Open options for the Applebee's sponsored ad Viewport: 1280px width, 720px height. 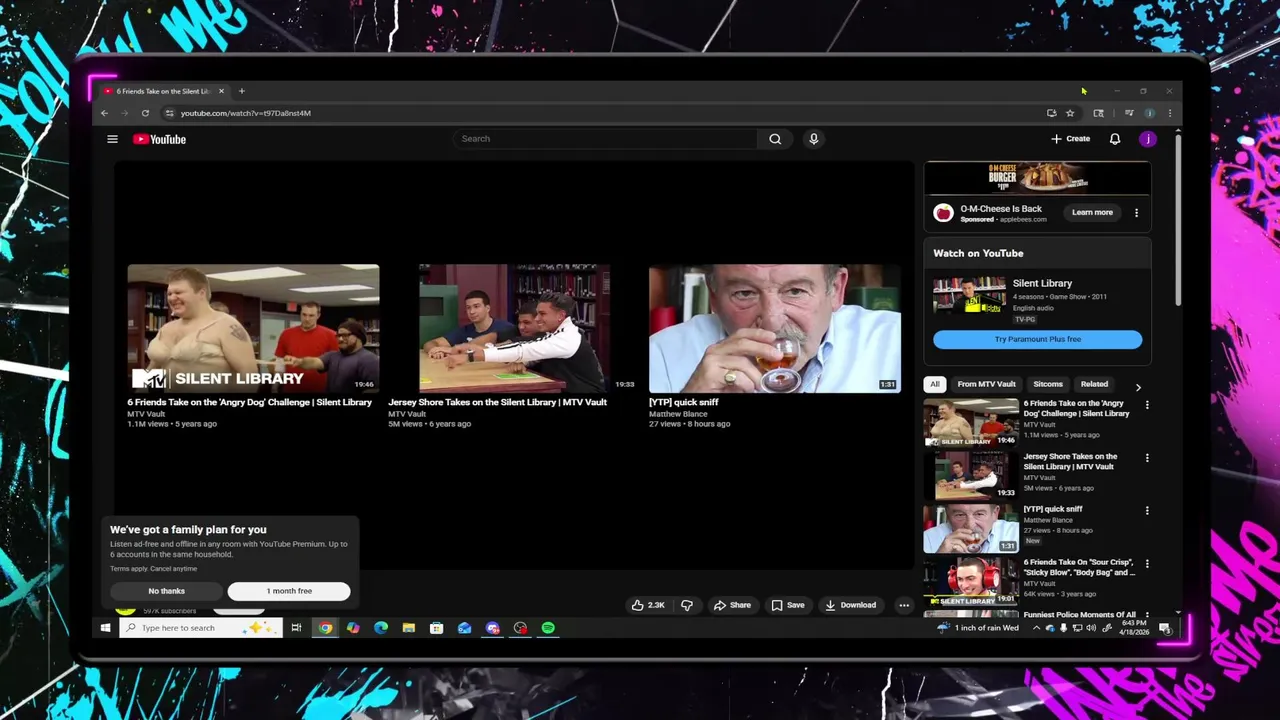click(1136, 212)
